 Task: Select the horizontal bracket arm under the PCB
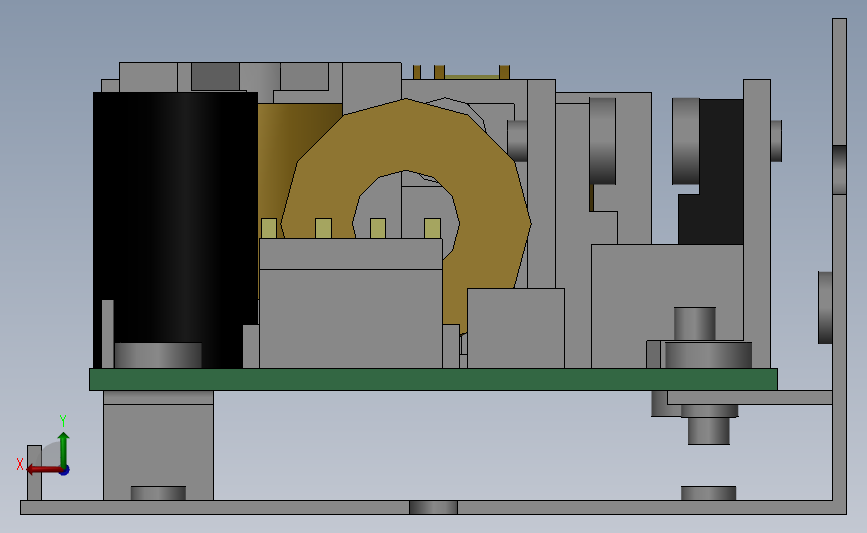(x=750, y=397)
